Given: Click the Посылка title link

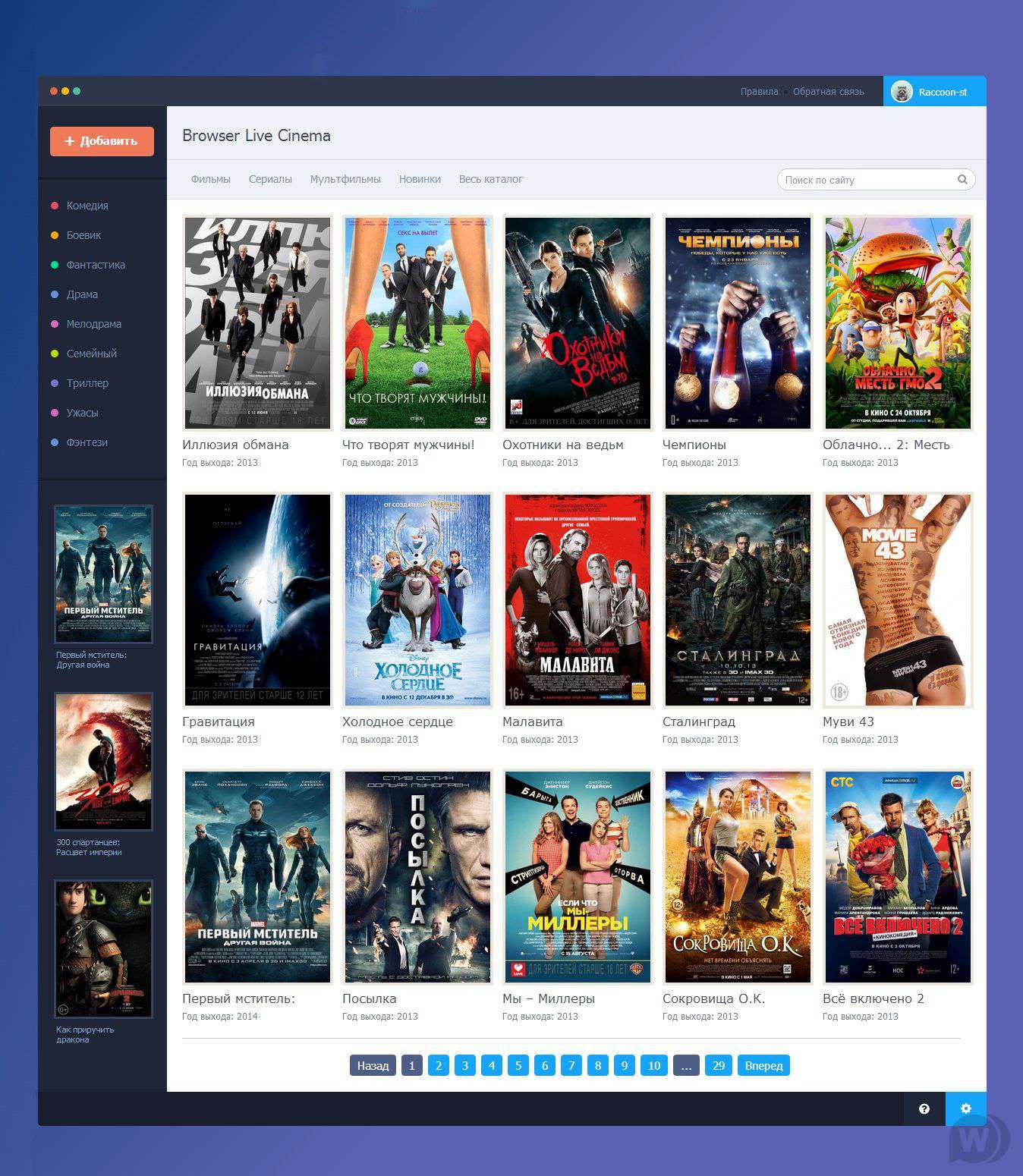Looking at the screenshot, I should point(370,998).
